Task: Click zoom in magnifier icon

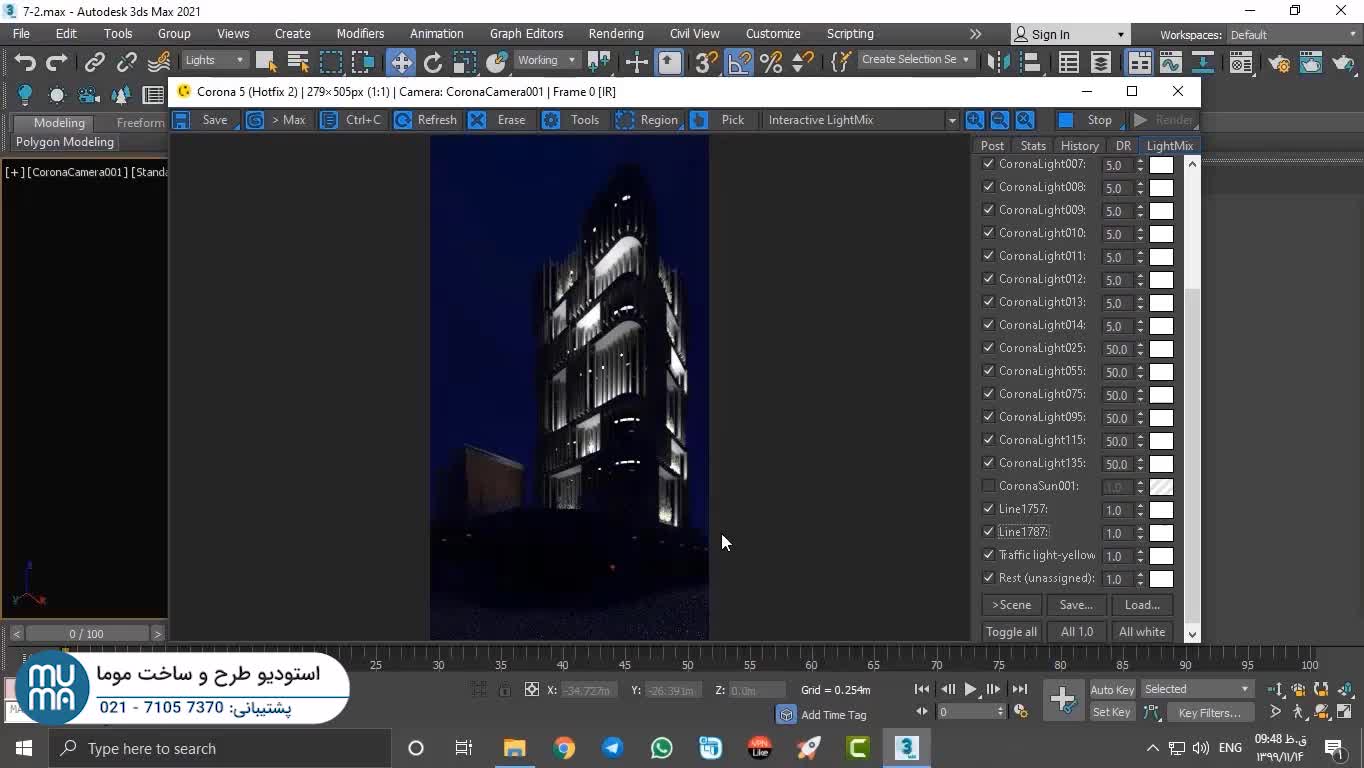Action: 975,120
